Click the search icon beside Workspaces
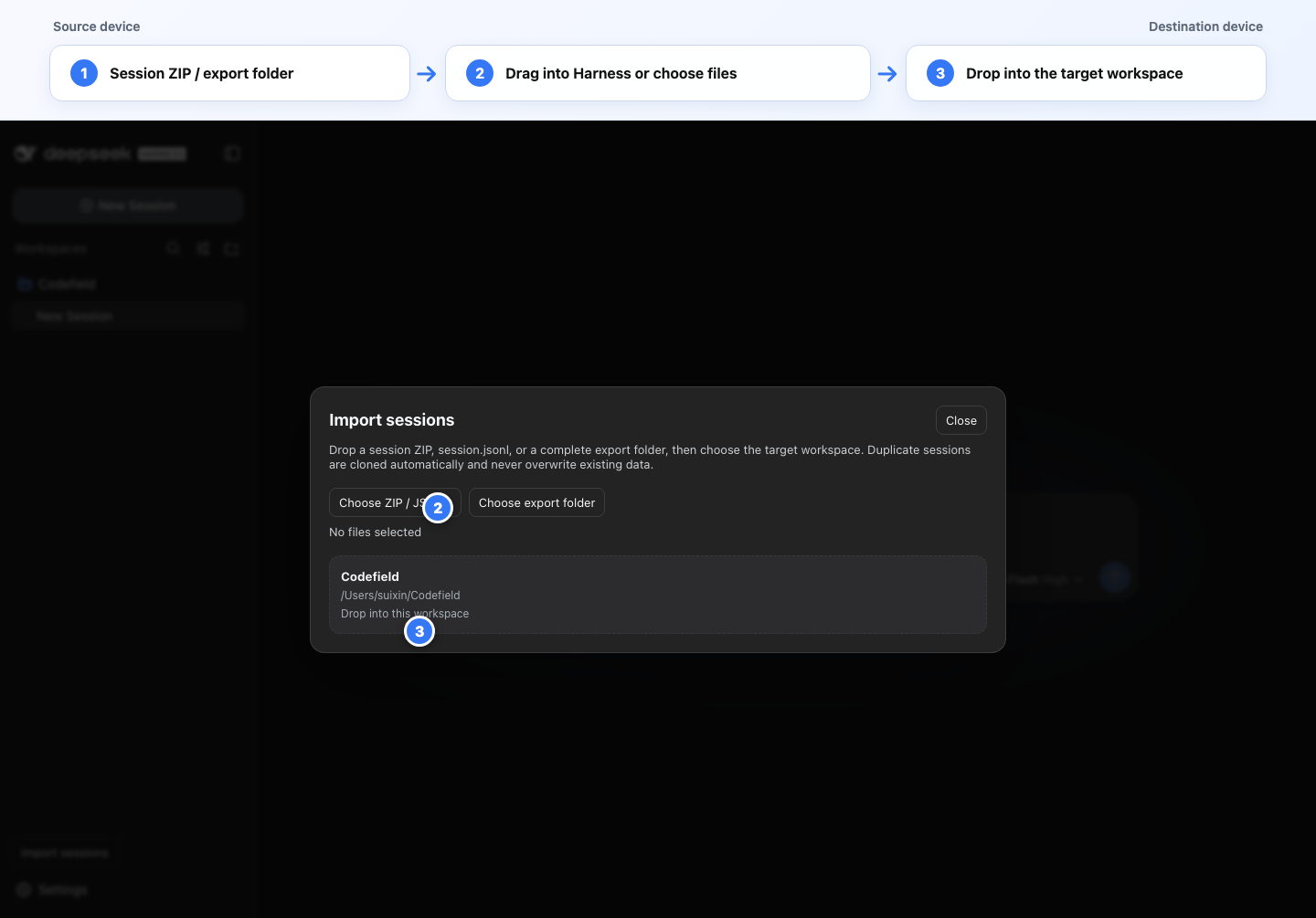The width and height of the screenshot is (1316, 918). click(x=174, y=248)
